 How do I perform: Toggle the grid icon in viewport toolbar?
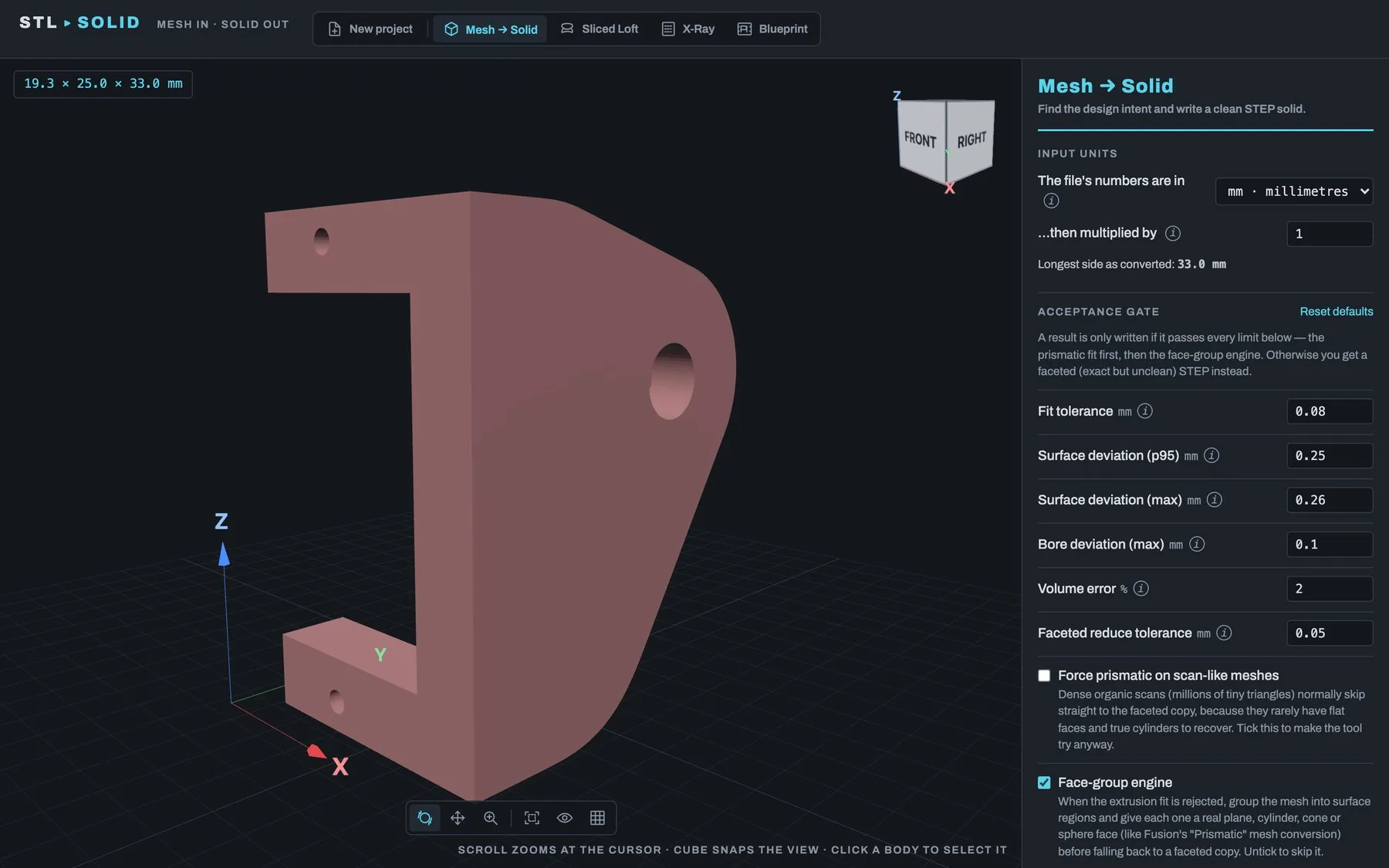pos(597,818)
